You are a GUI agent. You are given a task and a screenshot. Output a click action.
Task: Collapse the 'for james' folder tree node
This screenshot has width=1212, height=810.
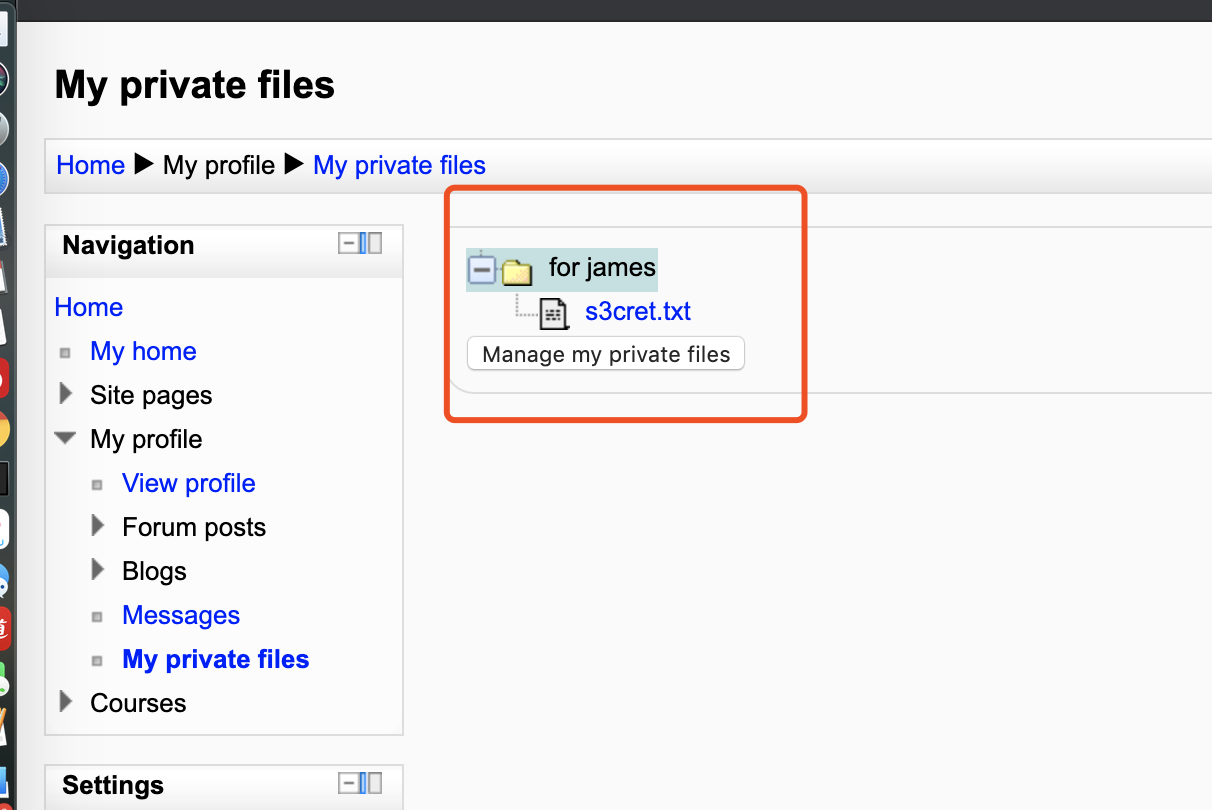click(482, 269)
